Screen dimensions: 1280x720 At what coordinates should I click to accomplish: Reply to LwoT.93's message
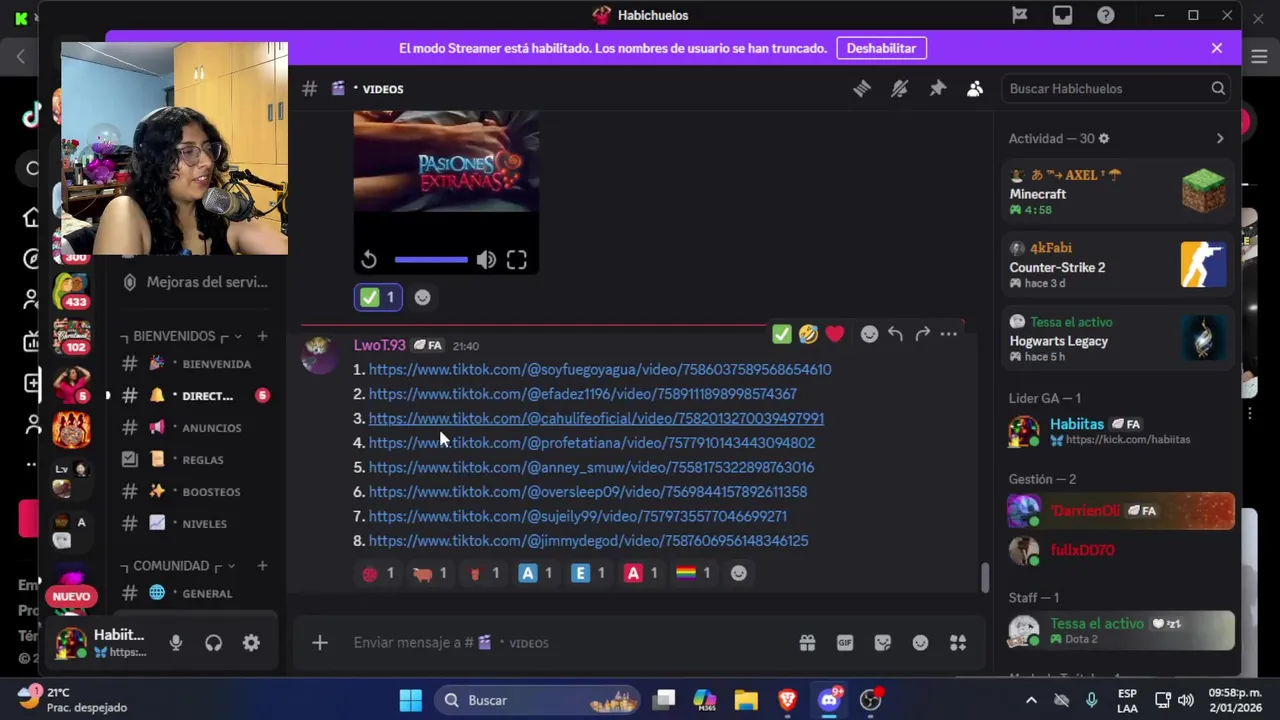[x=896, y=334]
